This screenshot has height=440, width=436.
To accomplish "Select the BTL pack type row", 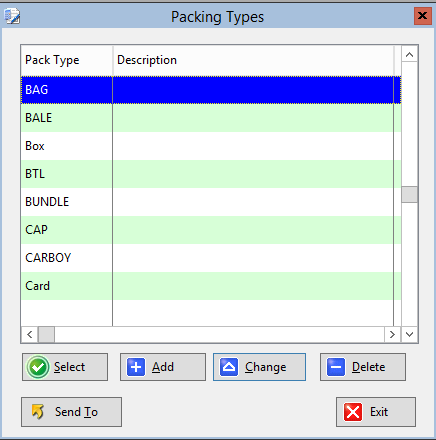I will (211, 174).
